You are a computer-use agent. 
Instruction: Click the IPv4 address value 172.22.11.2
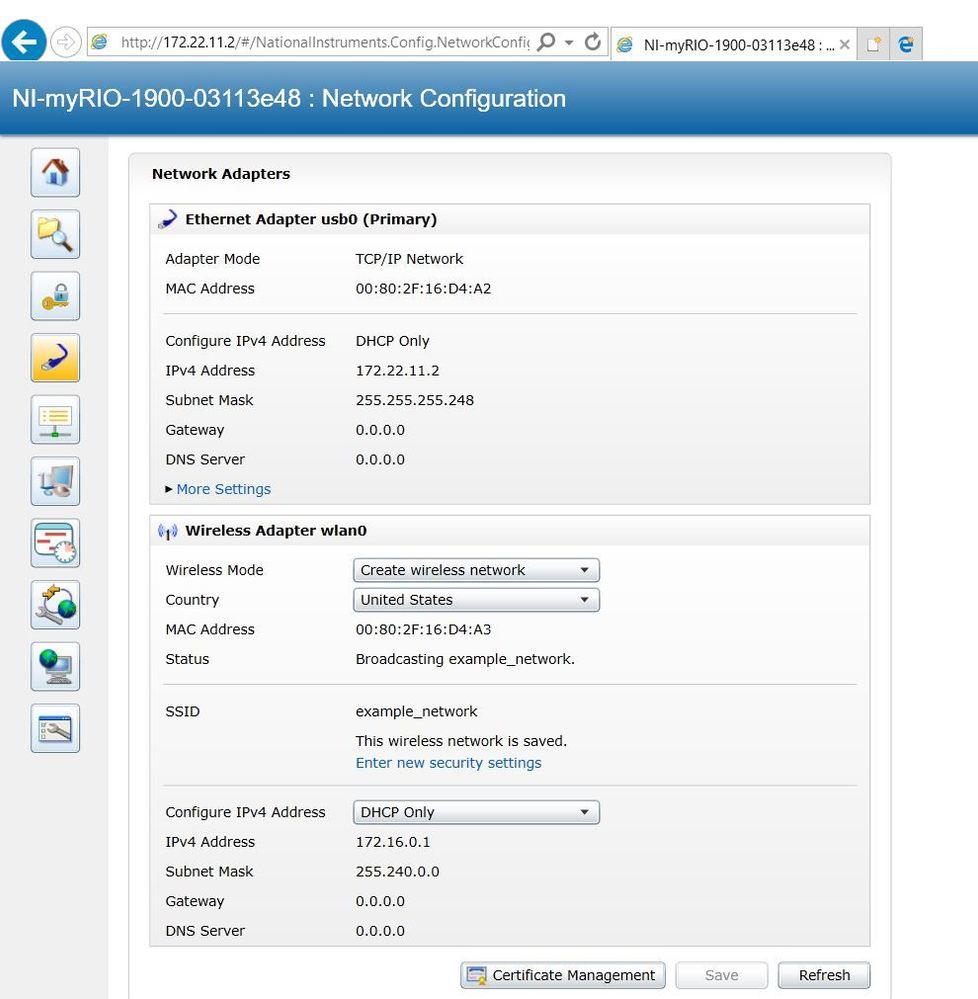398,371
